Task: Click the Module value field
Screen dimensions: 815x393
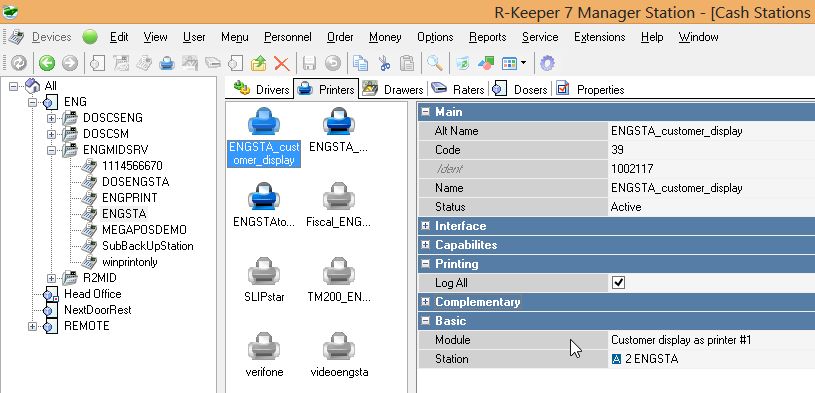Action: pyautogui.click(x=711, y=340)
